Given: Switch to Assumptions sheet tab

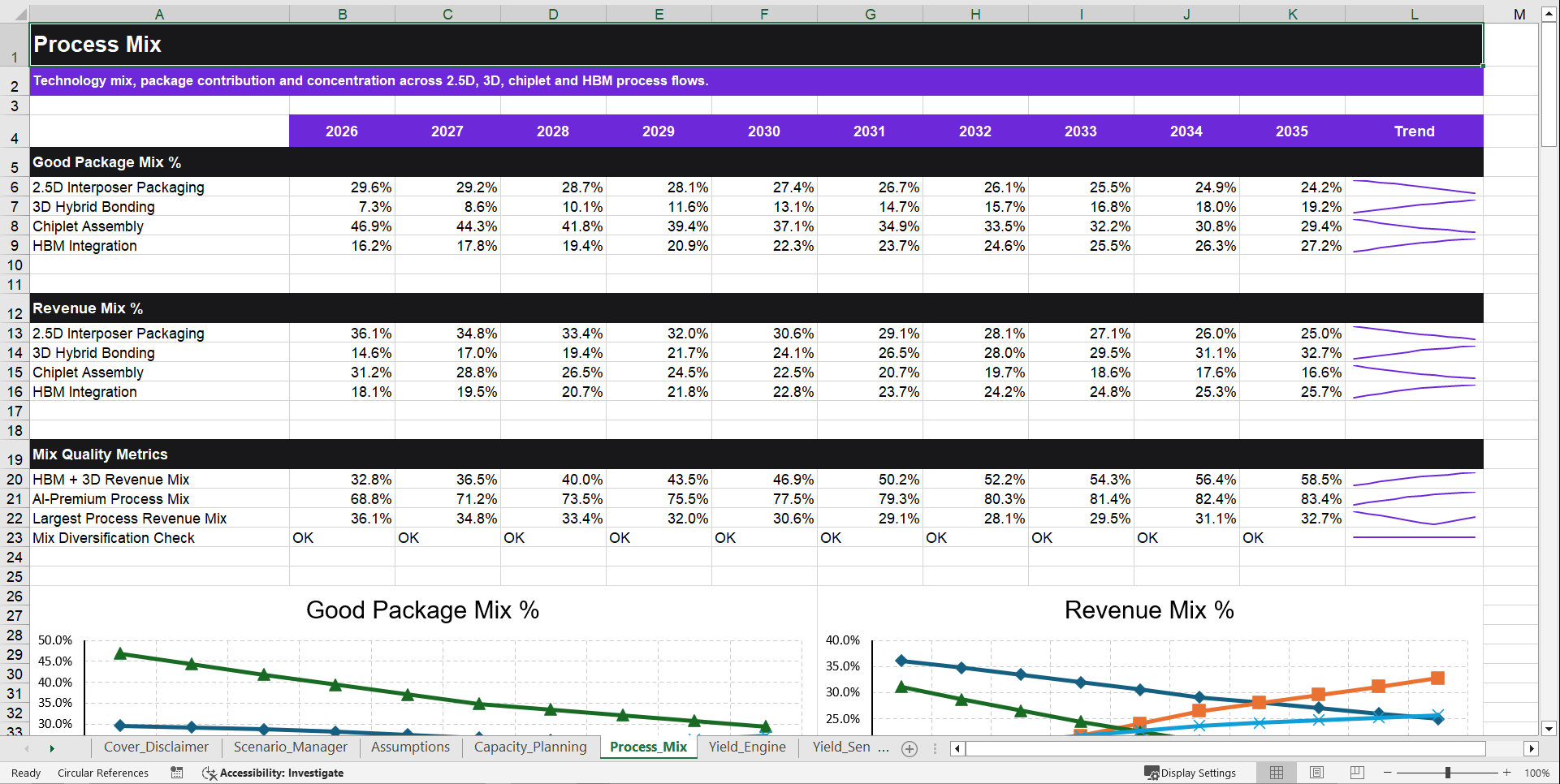Looking at the screenshot, I should pos(410,747).
